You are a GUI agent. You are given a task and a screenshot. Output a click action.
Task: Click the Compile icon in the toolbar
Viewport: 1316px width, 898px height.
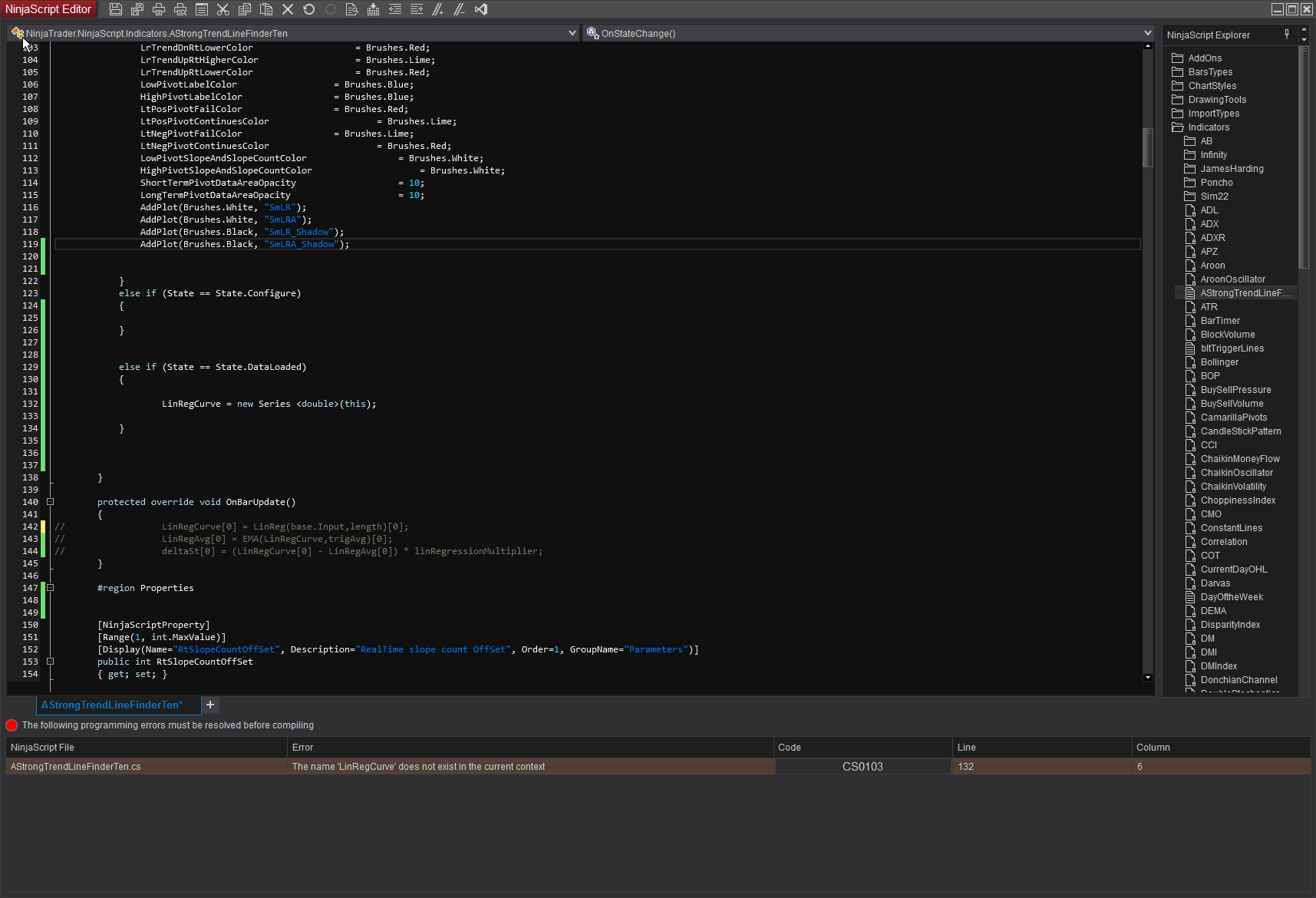click(x=374, y=9)
